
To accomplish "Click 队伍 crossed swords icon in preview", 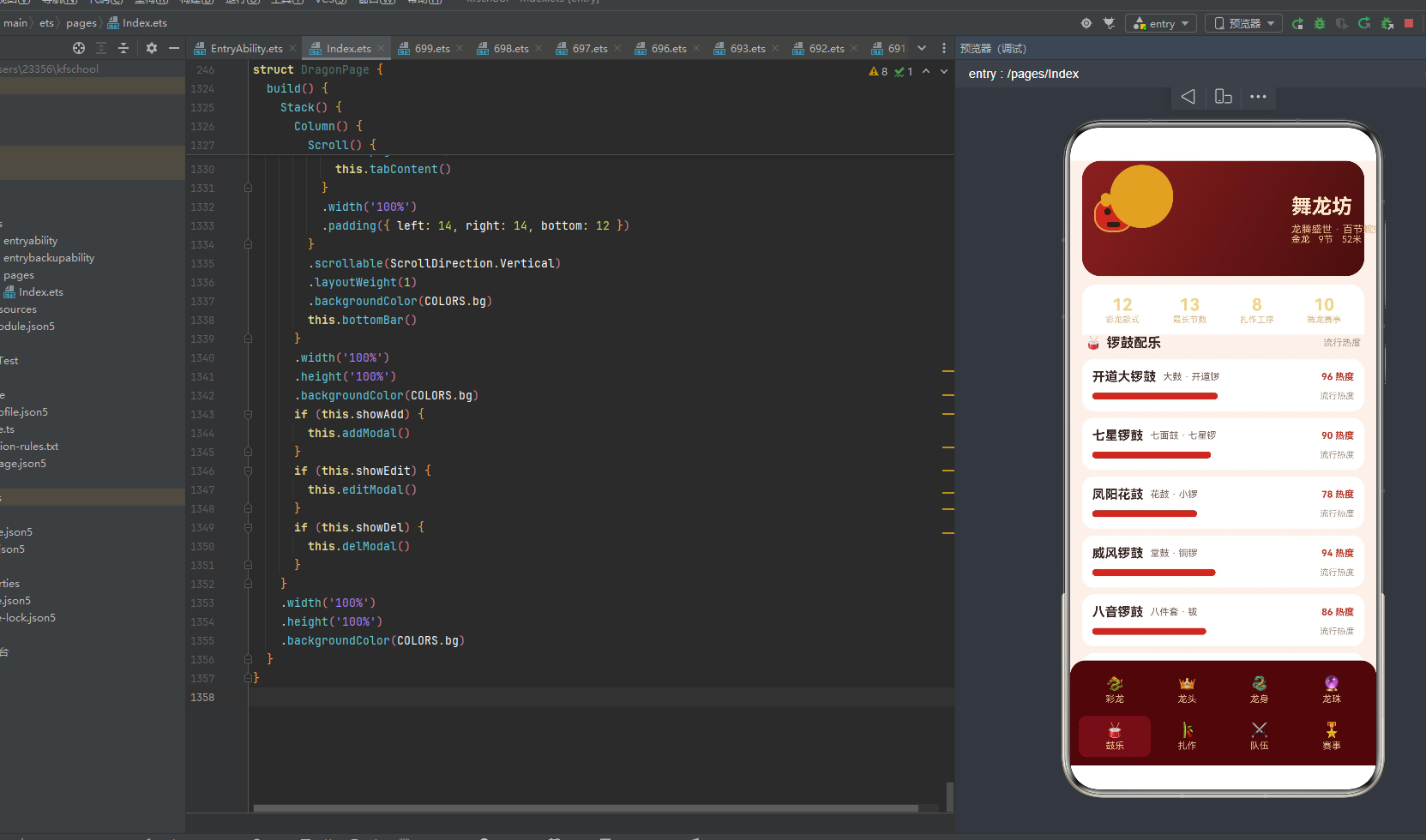I will (1259, 730).
